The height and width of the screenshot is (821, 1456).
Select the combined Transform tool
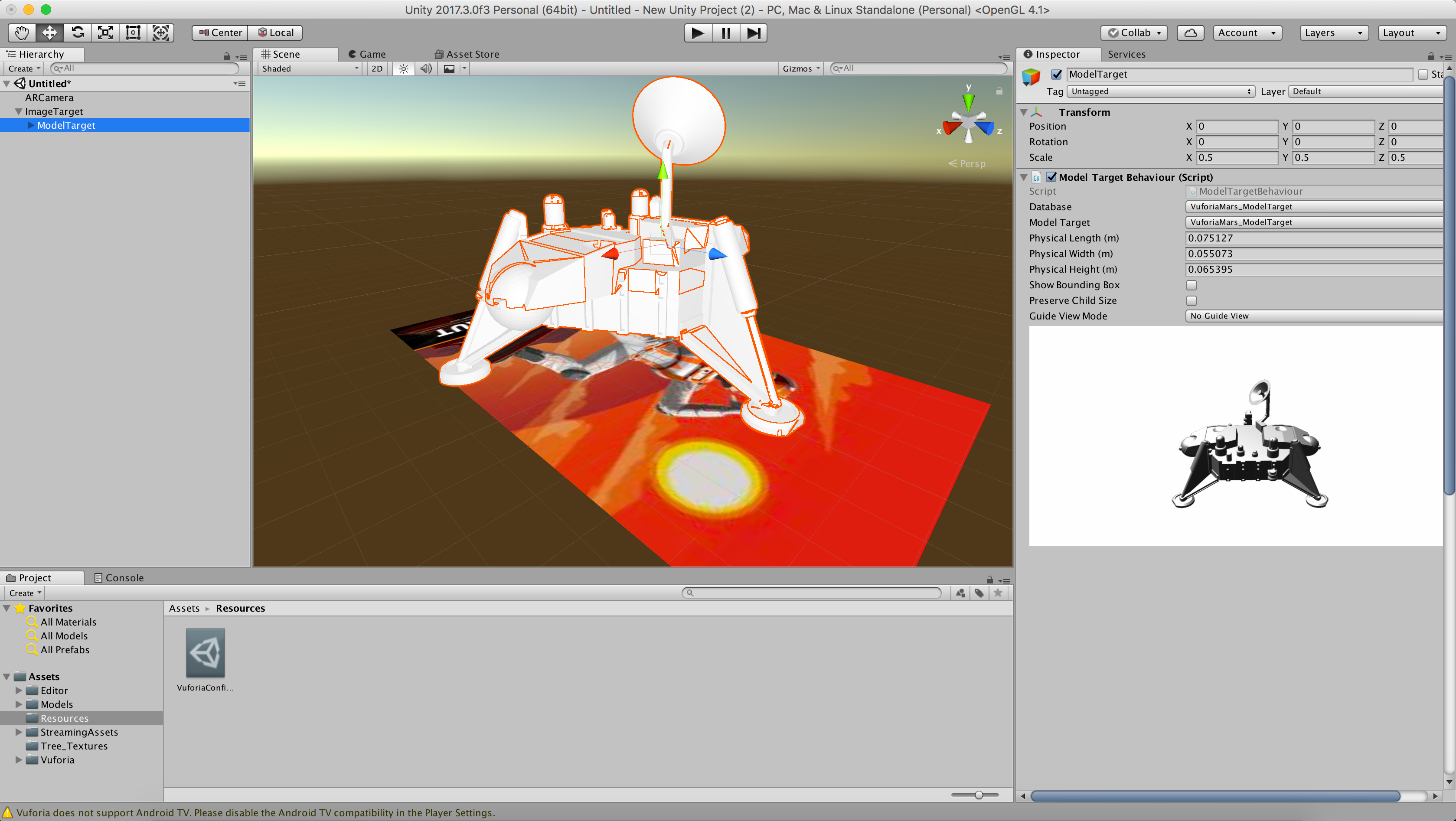point(160,33)
